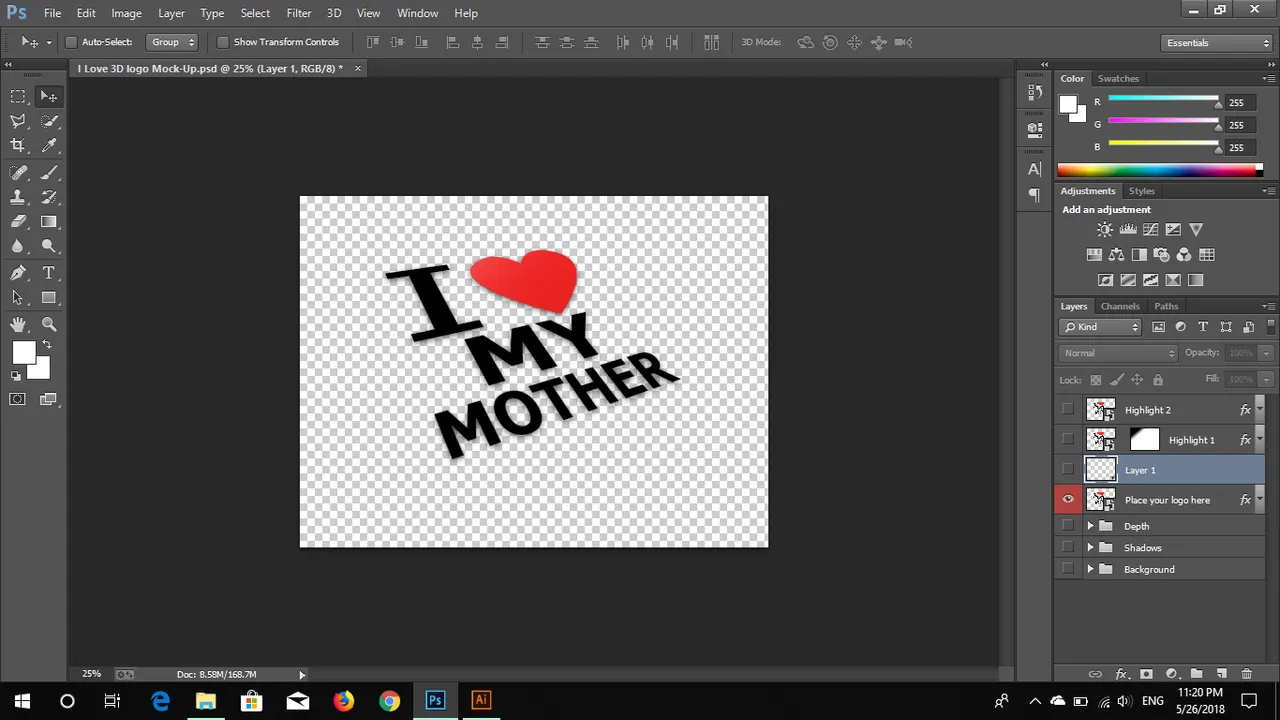Open the Normal blend mode dropdown
The width and height of the screenshot is (1280, 720).
pos(1119,353)
